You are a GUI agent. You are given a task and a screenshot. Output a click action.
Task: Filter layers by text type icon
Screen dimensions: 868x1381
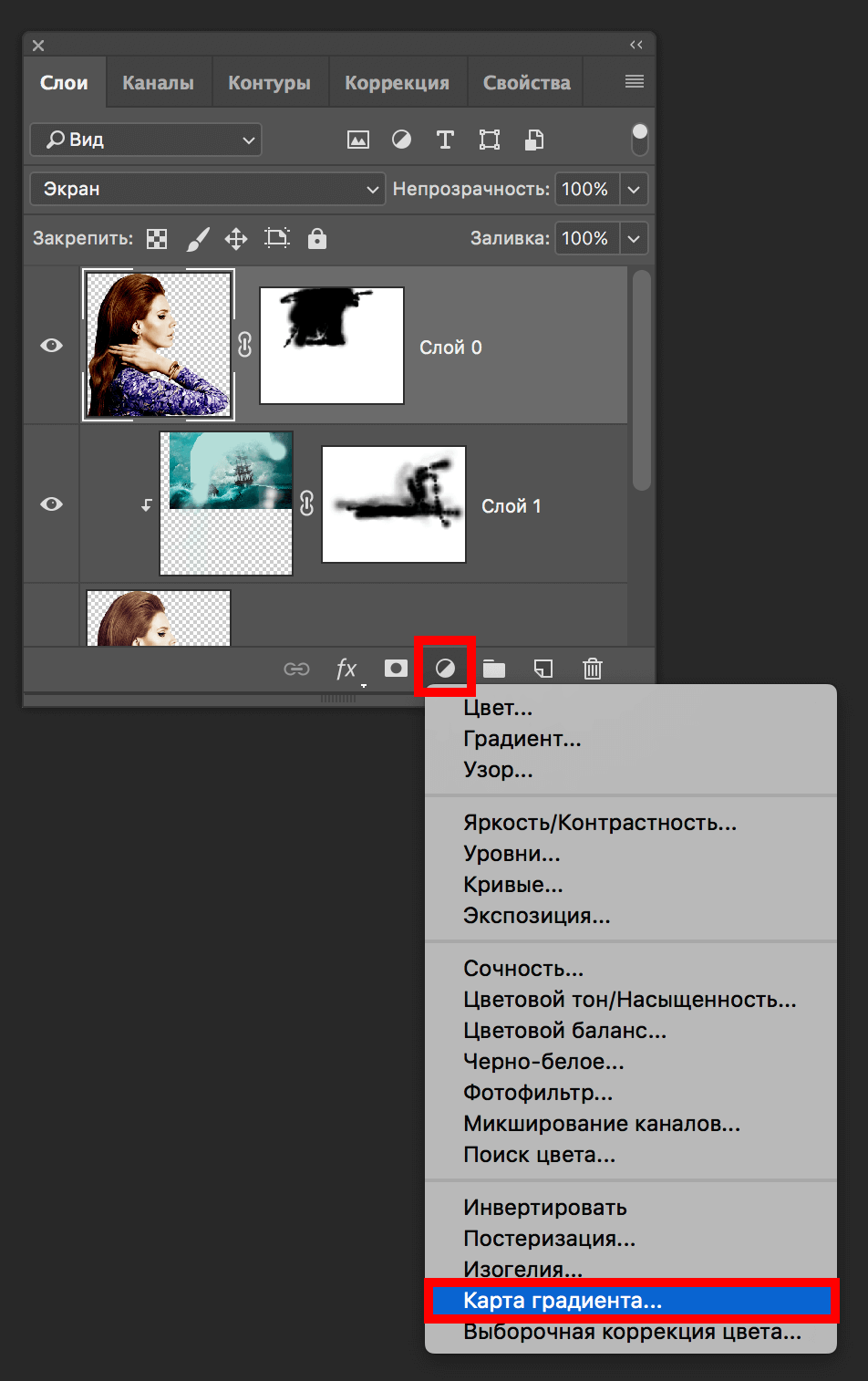(x=445, y=140)
